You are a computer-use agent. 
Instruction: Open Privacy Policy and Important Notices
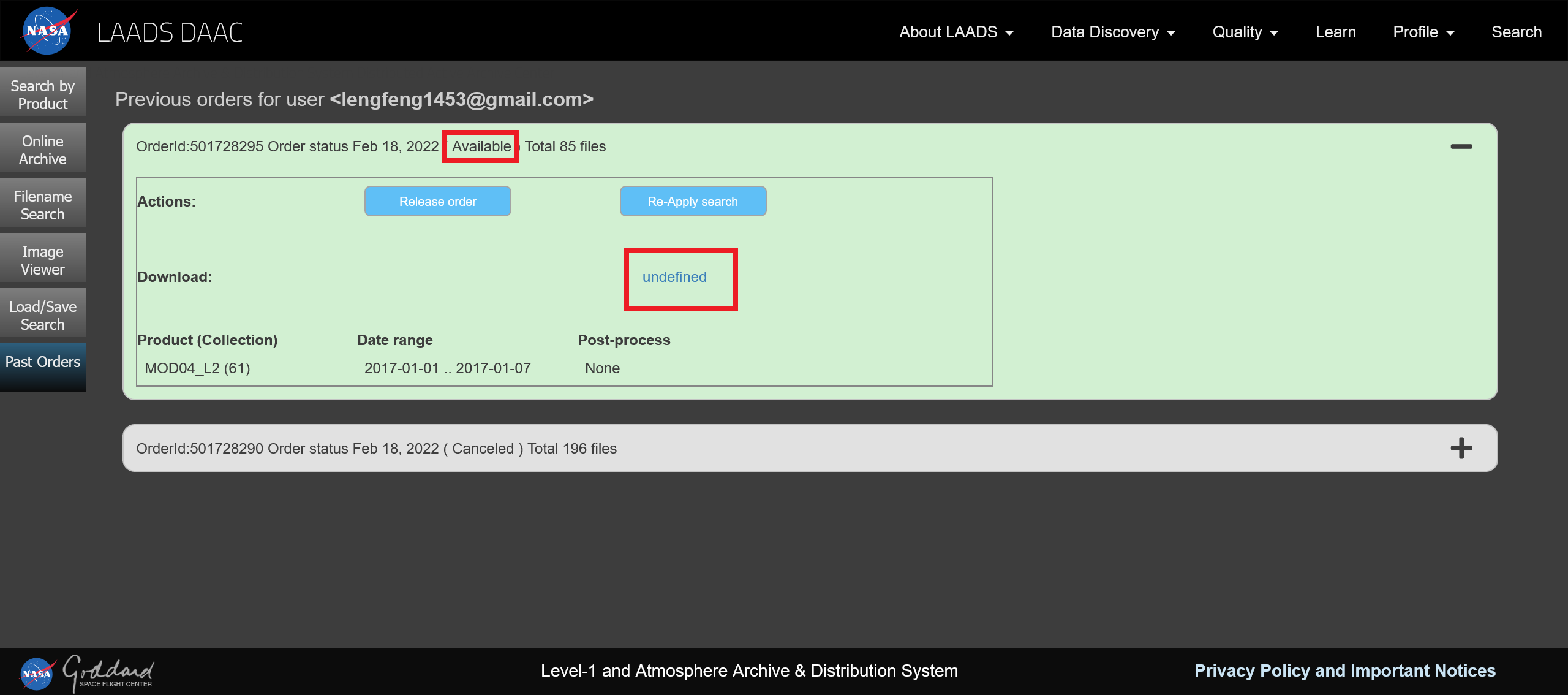1344,670
